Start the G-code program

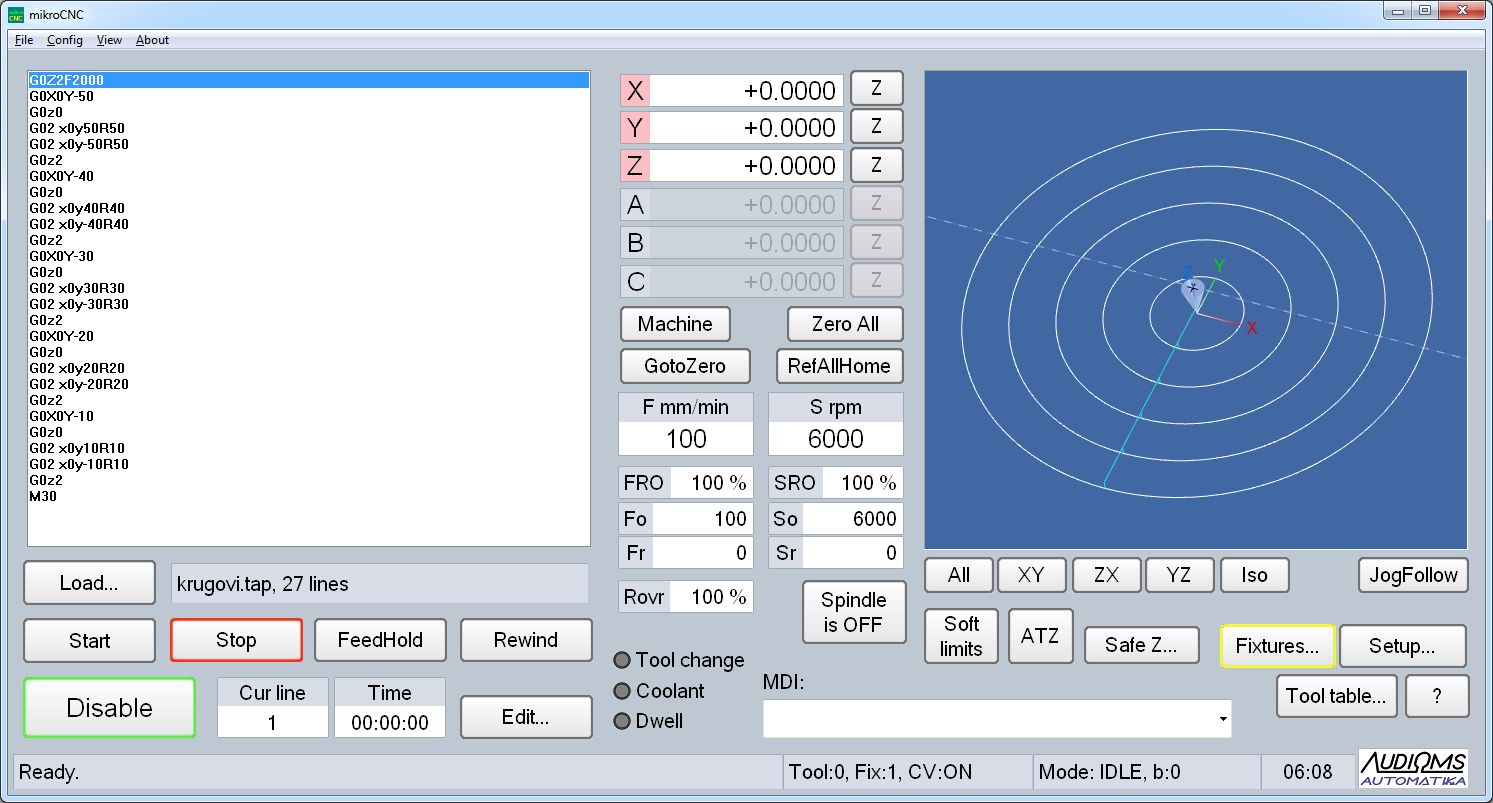pyautogui.click(x=89, y=640)
